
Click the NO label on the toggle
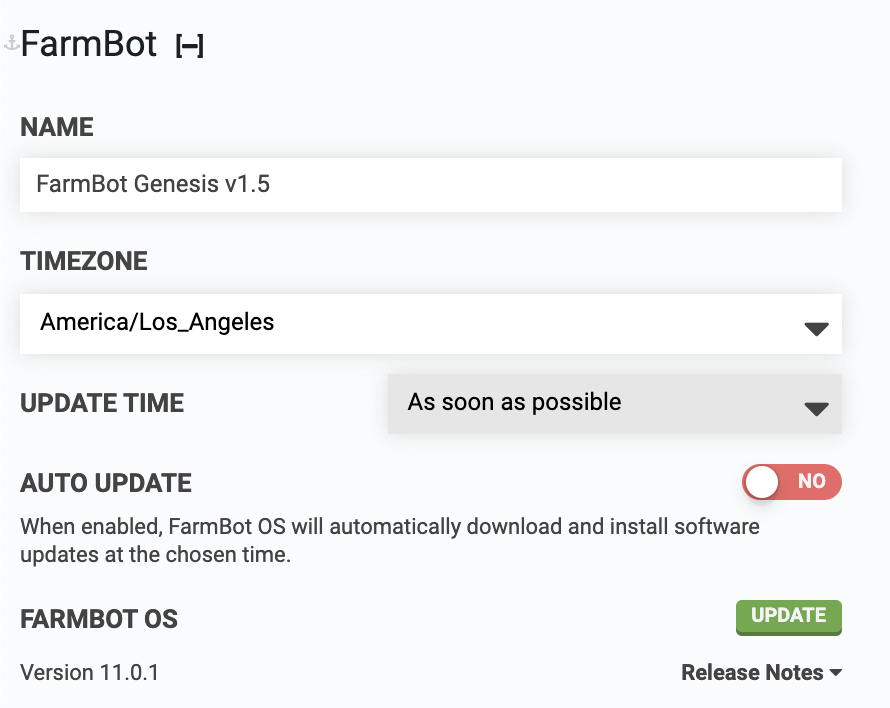812,482
